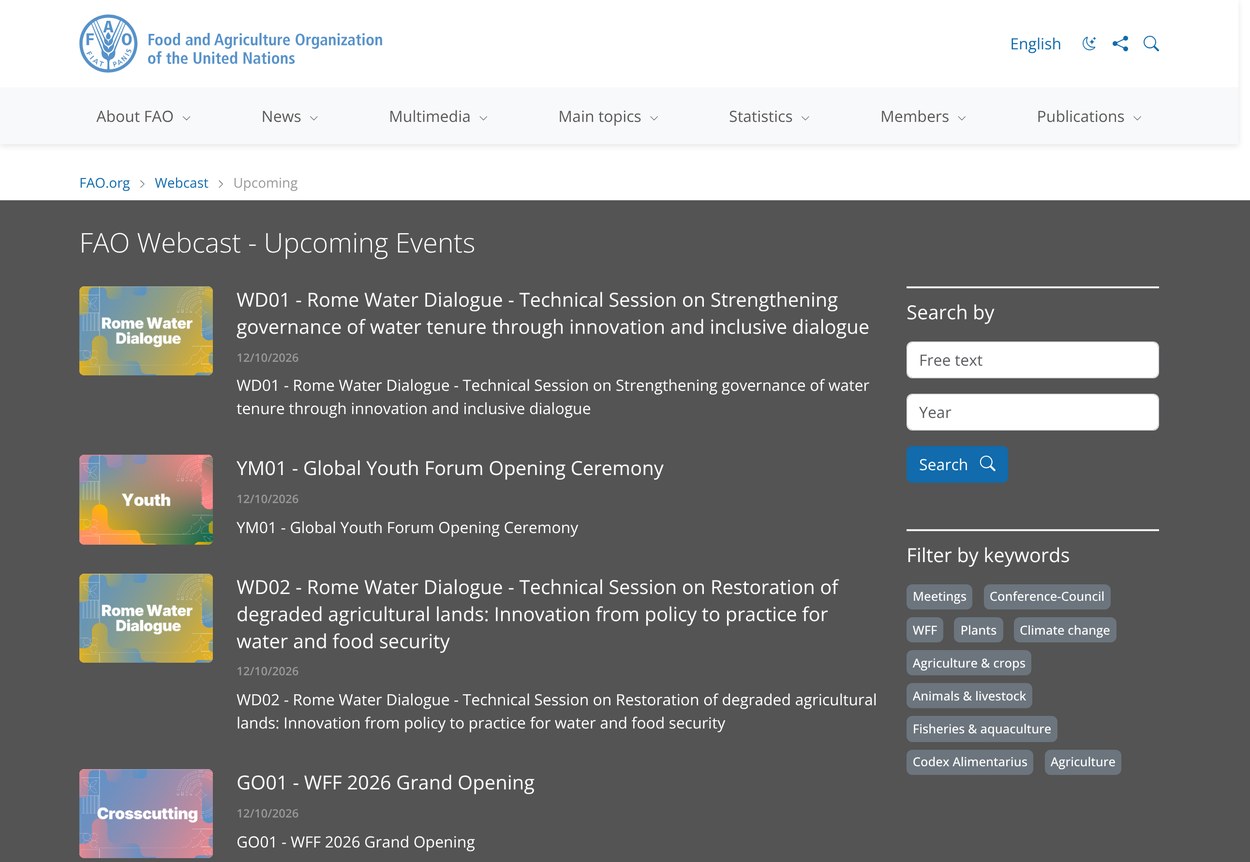Open the WD02 Rome Water Dialogue thumbnail
This screenshot has width=1250, height=862.
coord(146,618)
